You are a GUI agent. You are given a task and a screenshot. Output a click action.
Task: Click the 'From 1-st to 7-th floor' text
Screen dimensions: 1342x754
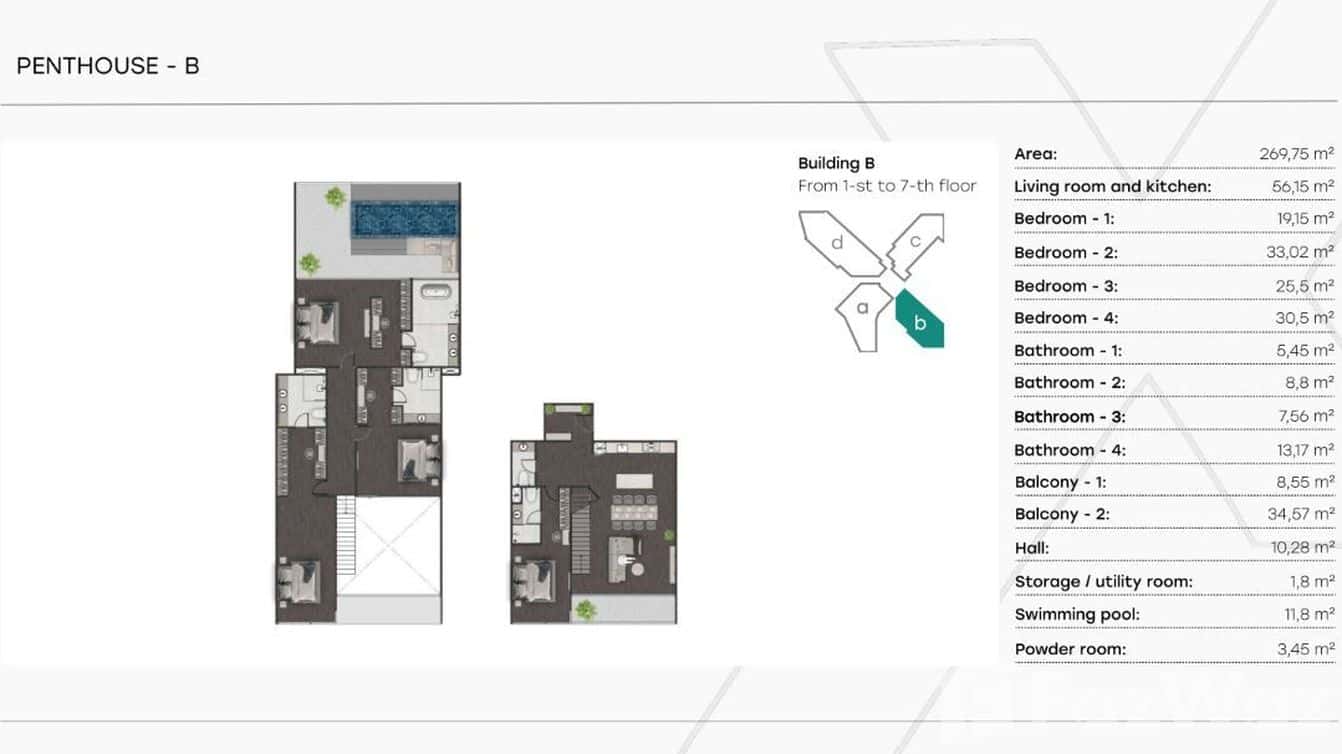pos(887,186)
